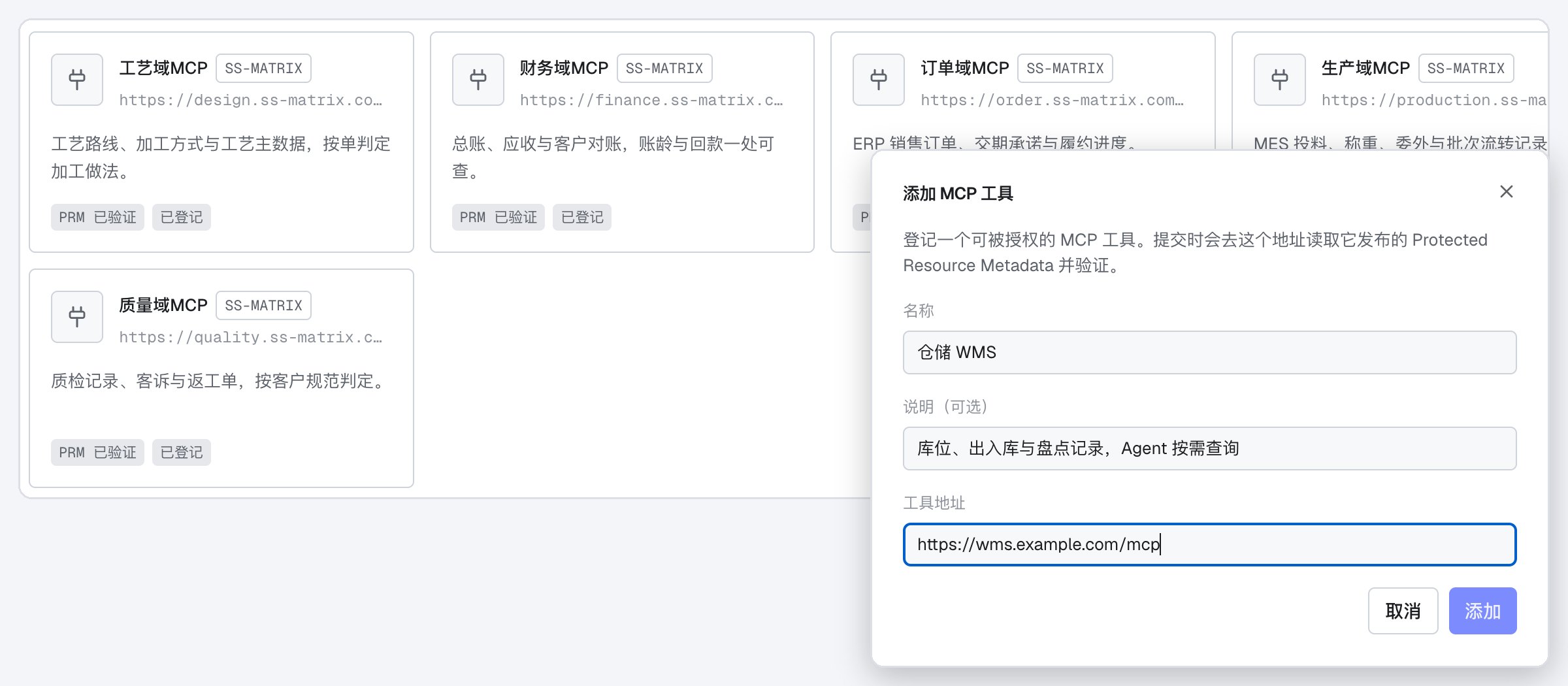This screenshot has height=686, width=1568.
Task: Open the 工艺域MCP card title
Action: click(x=163, y=68)
